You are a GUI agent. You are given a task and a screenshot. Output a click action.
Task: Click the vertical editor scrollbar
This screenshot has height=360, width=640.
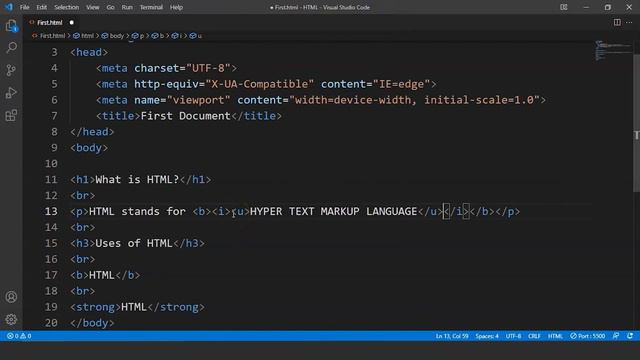(636, 122)
